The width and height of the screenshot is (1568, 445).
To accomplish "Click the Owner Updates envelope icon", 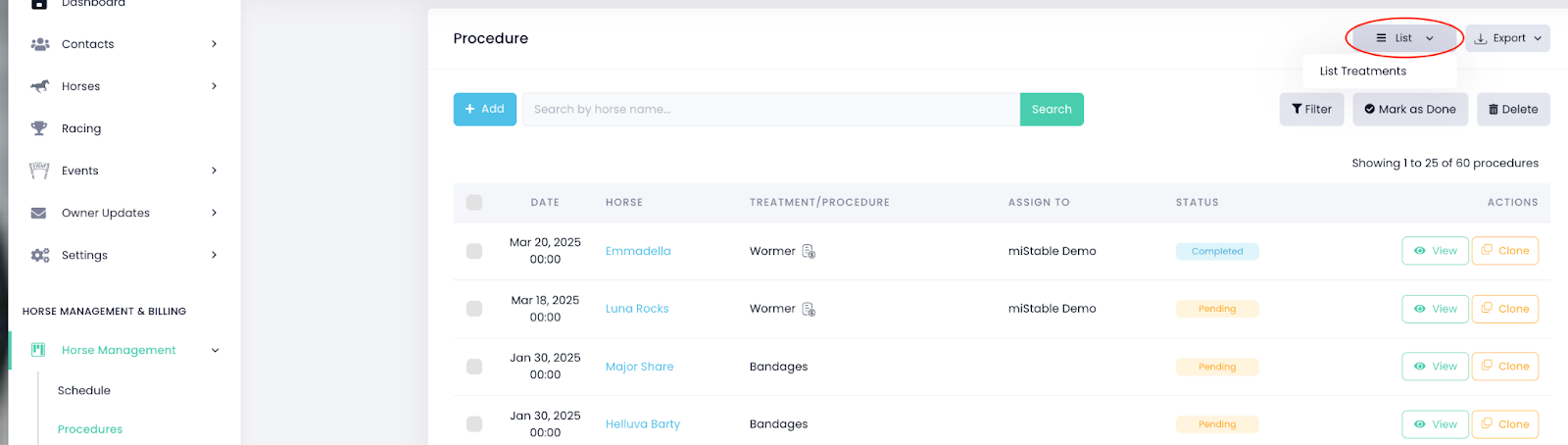I will [x=39, y=213].
